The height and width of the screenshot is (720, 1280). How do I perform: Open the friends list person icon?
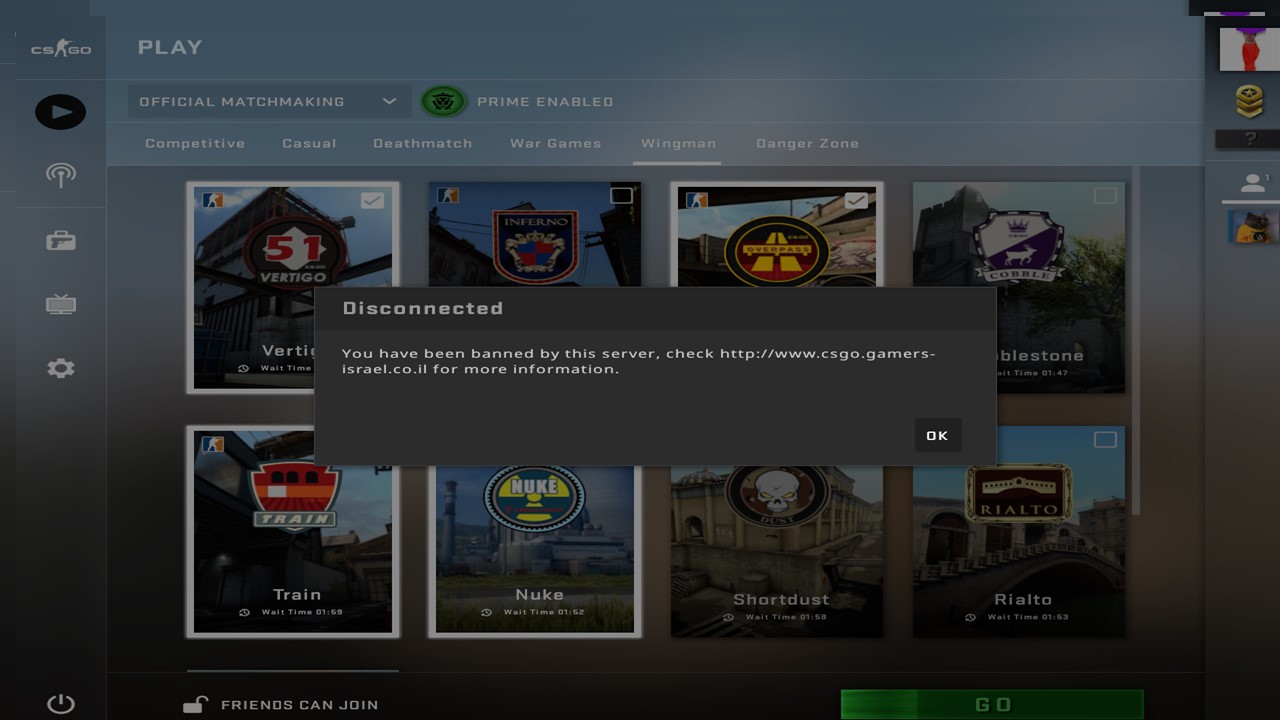pyautogui.click(x=1252, y=183)
